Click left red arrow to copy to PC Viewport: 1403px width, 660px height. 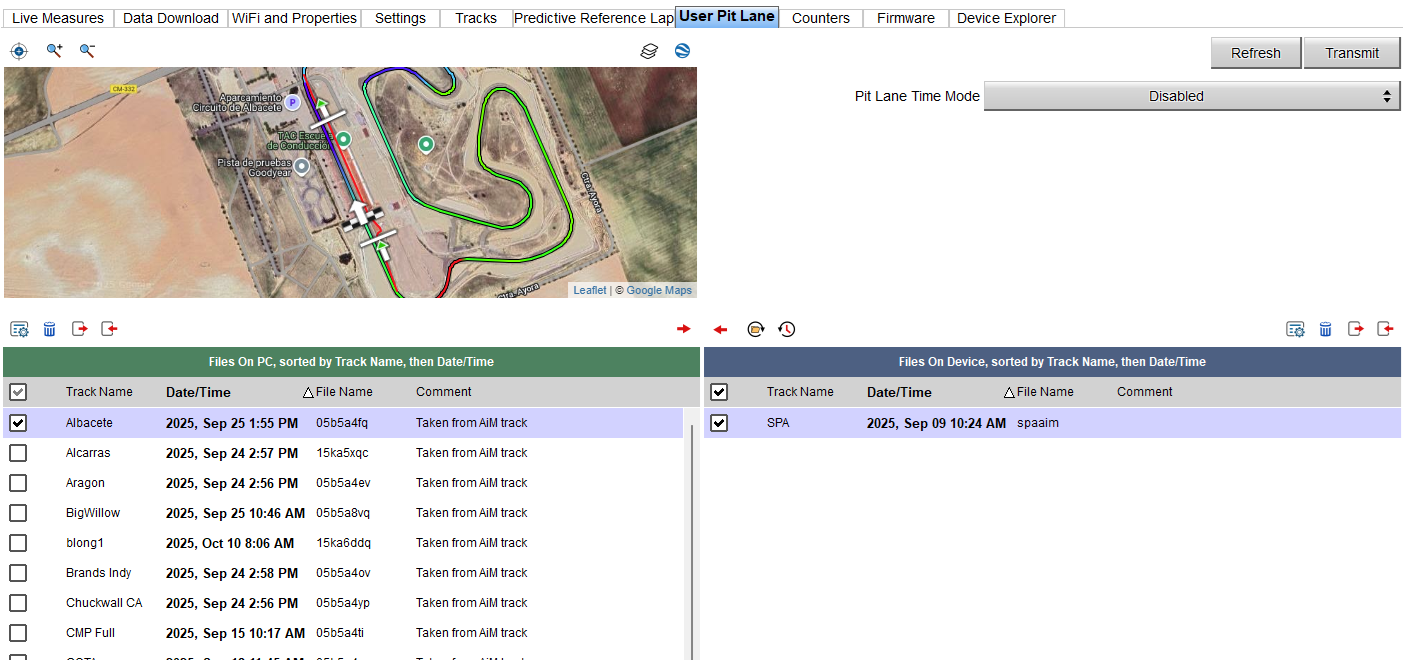point(720,329)
